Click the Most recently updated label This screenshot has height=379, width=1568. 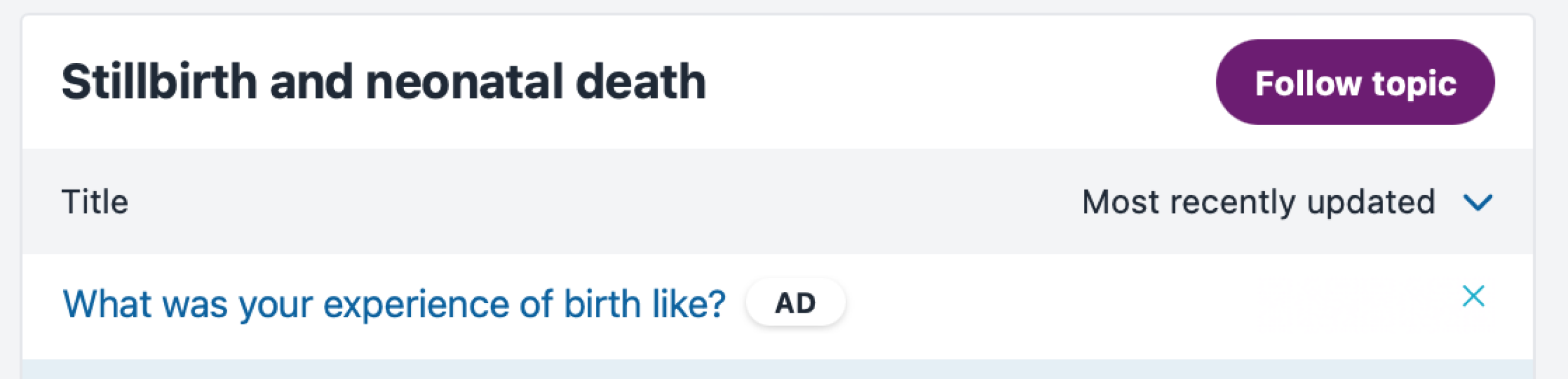click(1259, 202)
